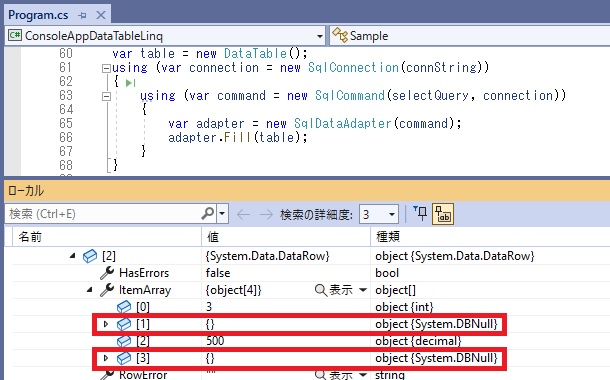
Task: Click the cube icon of ItemArray [1]
Action: coord(124,324)
